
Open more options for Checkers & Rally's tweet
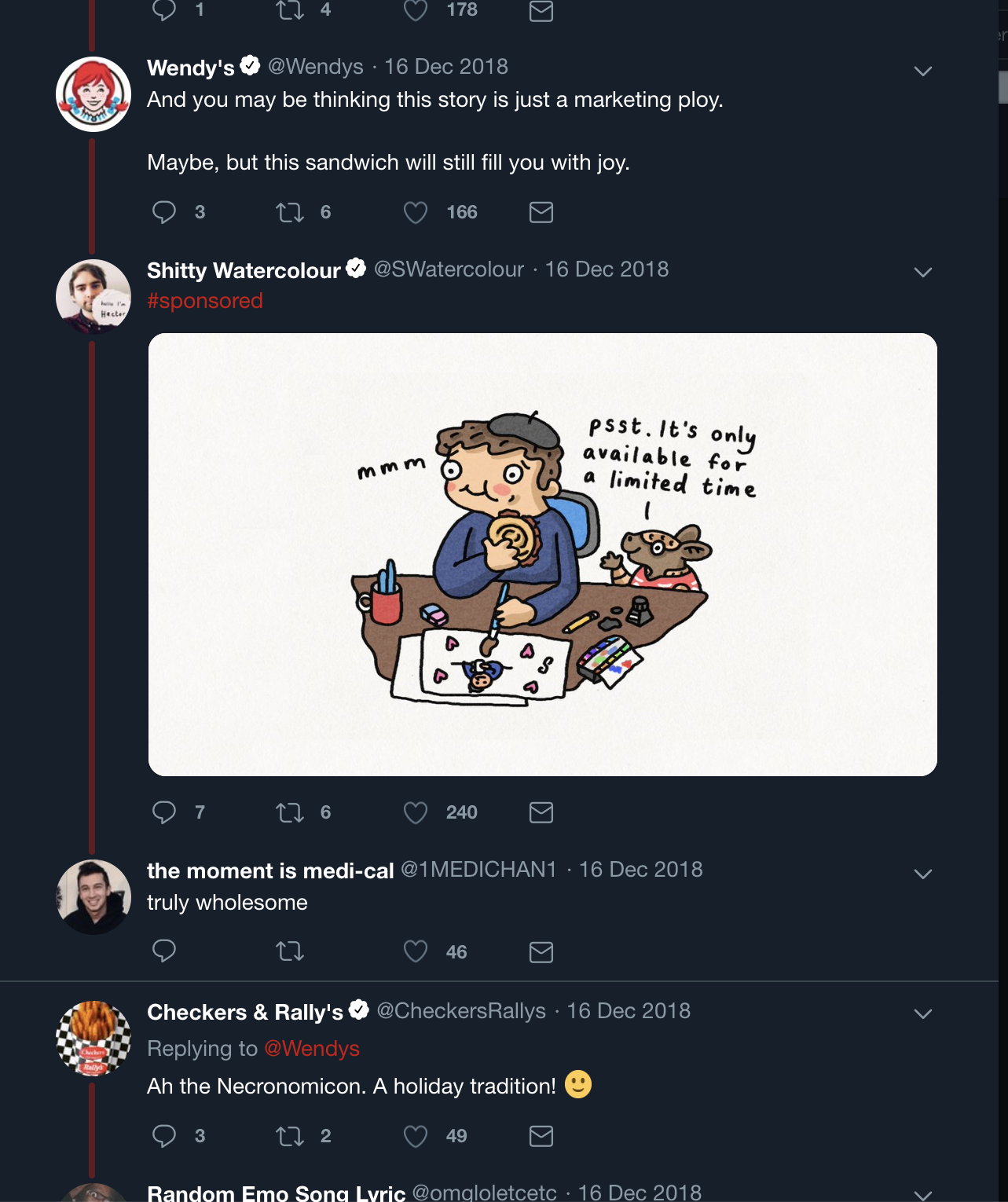point(923,1014)
